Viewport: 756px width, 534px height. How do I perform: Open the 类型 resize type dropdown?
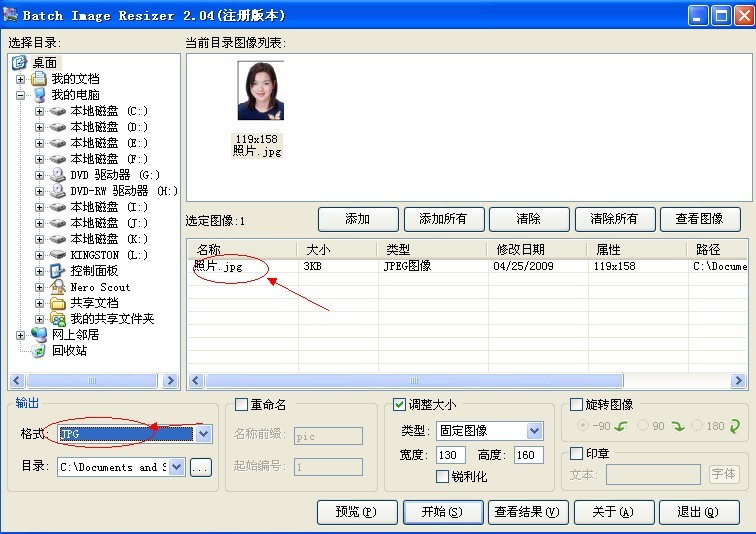pos(534,431)
